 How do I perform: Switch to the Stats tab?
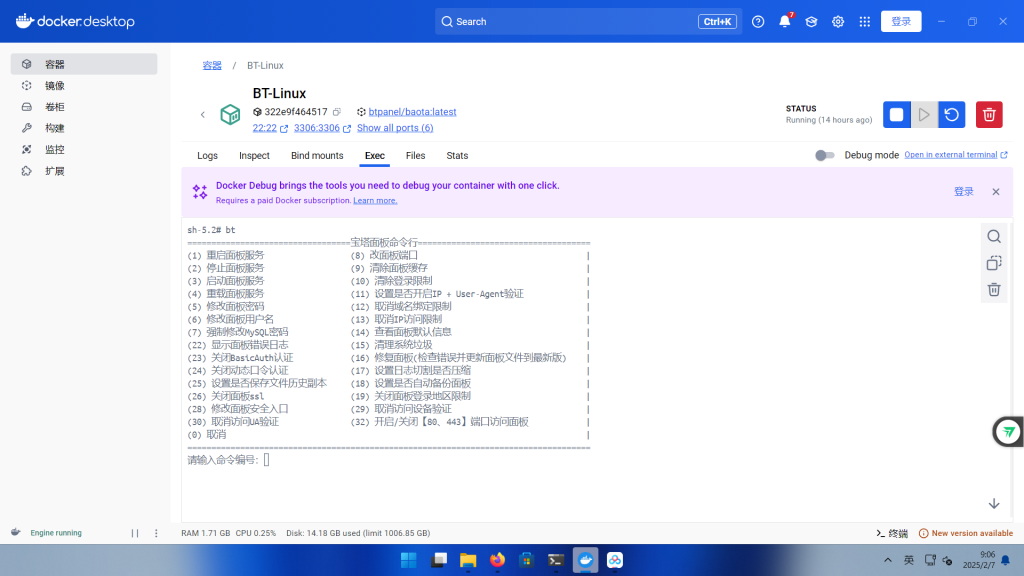(457, 155)
